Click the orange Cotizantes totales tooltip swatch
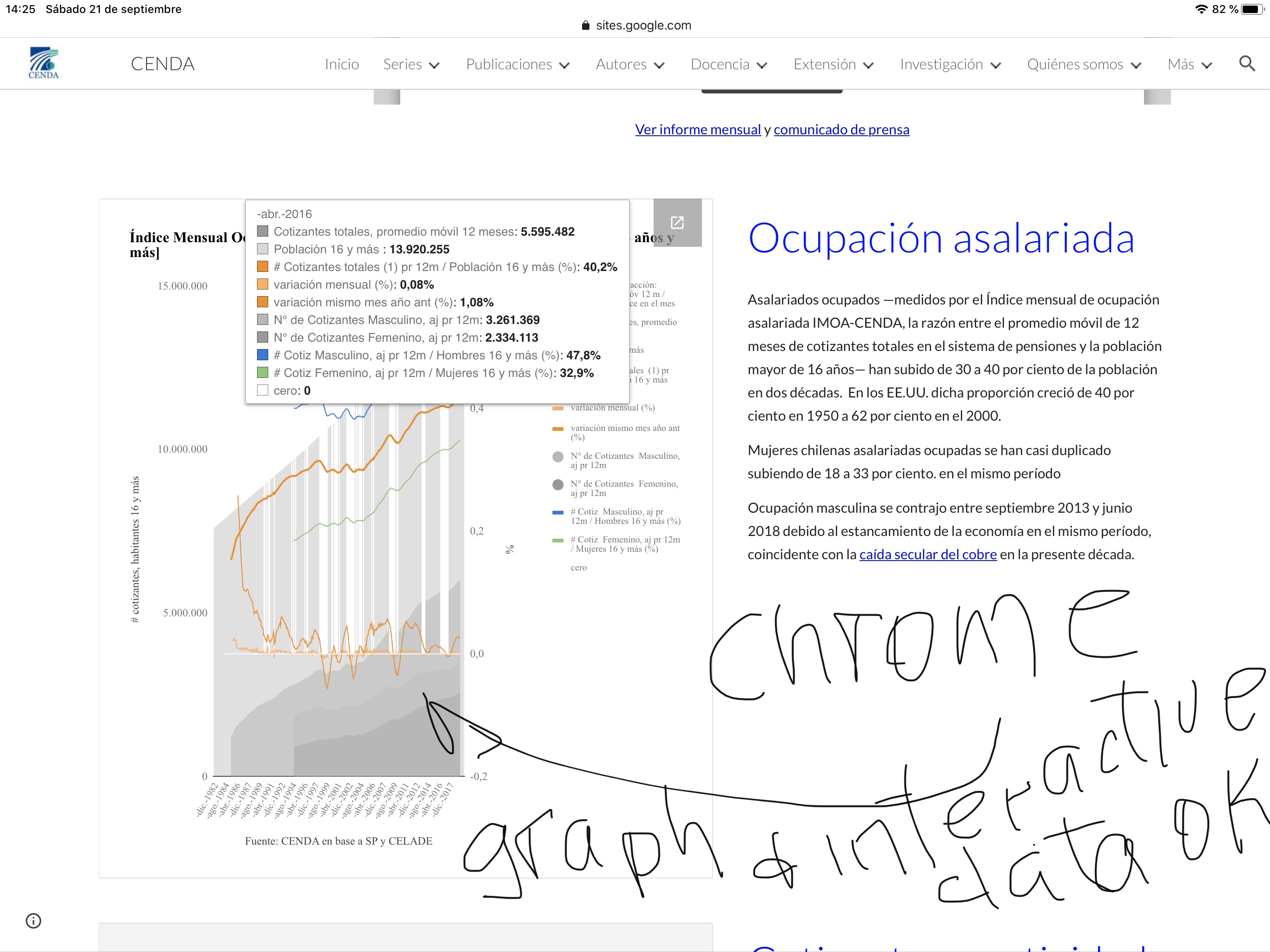 [x=263, y=267]
